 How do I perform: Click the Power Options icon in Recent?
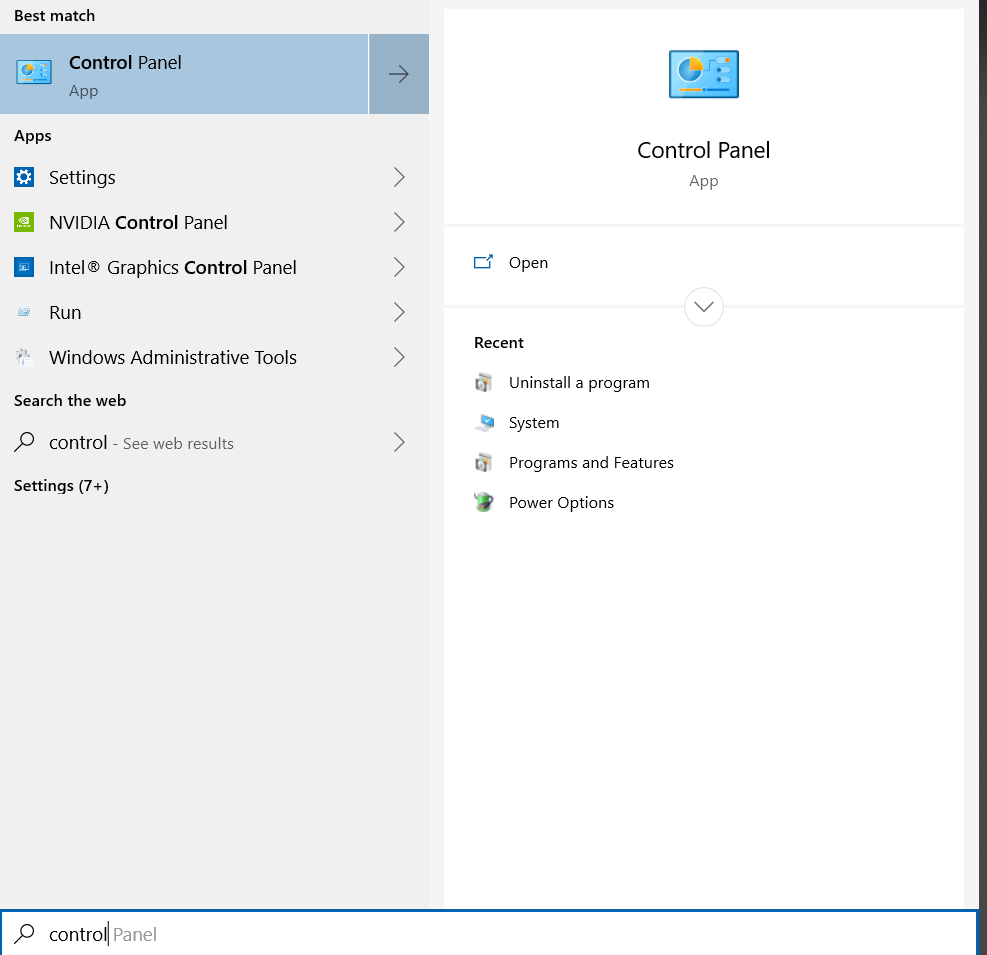click(484, 502)
